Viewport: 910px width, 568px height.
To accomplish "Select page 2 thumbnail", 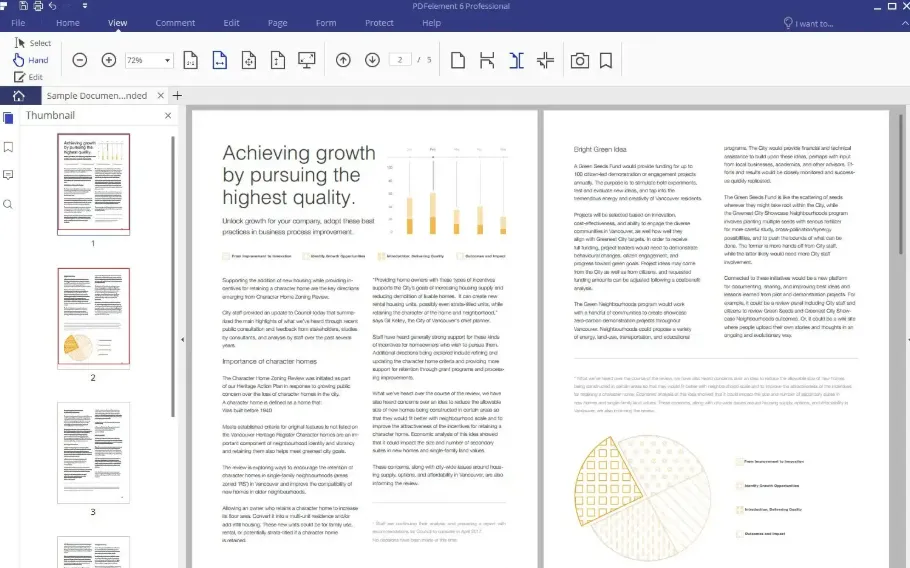I will (93, 318).
